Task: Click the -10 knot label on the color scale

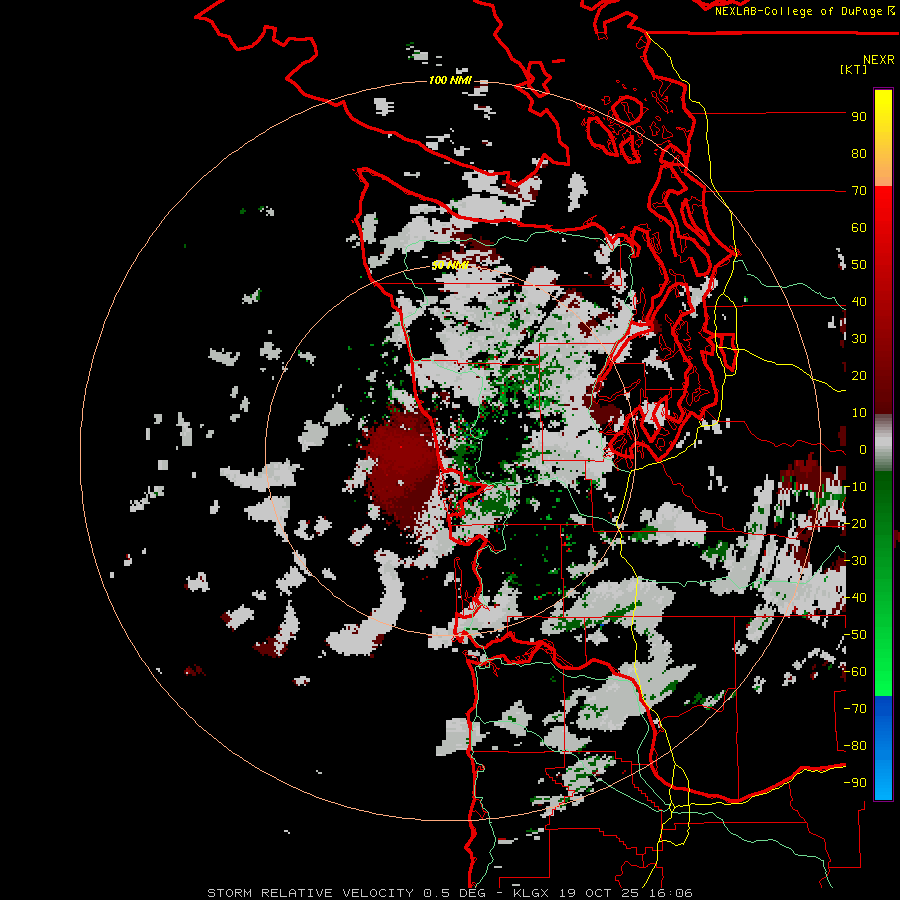Action: tap(855, 487)
